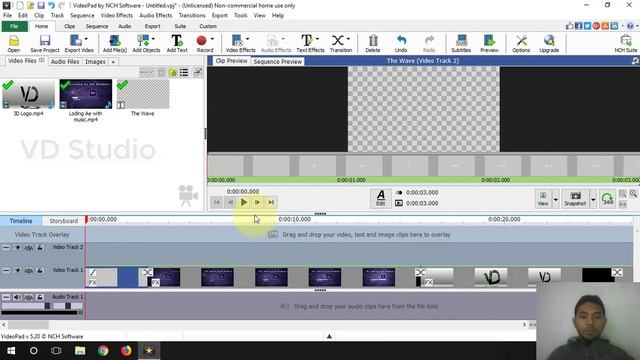The height and width of the screenshot is (360, 640).
Task: Select the Loding Ae with music.mp4 thumbnail
Action: [85, 94]
